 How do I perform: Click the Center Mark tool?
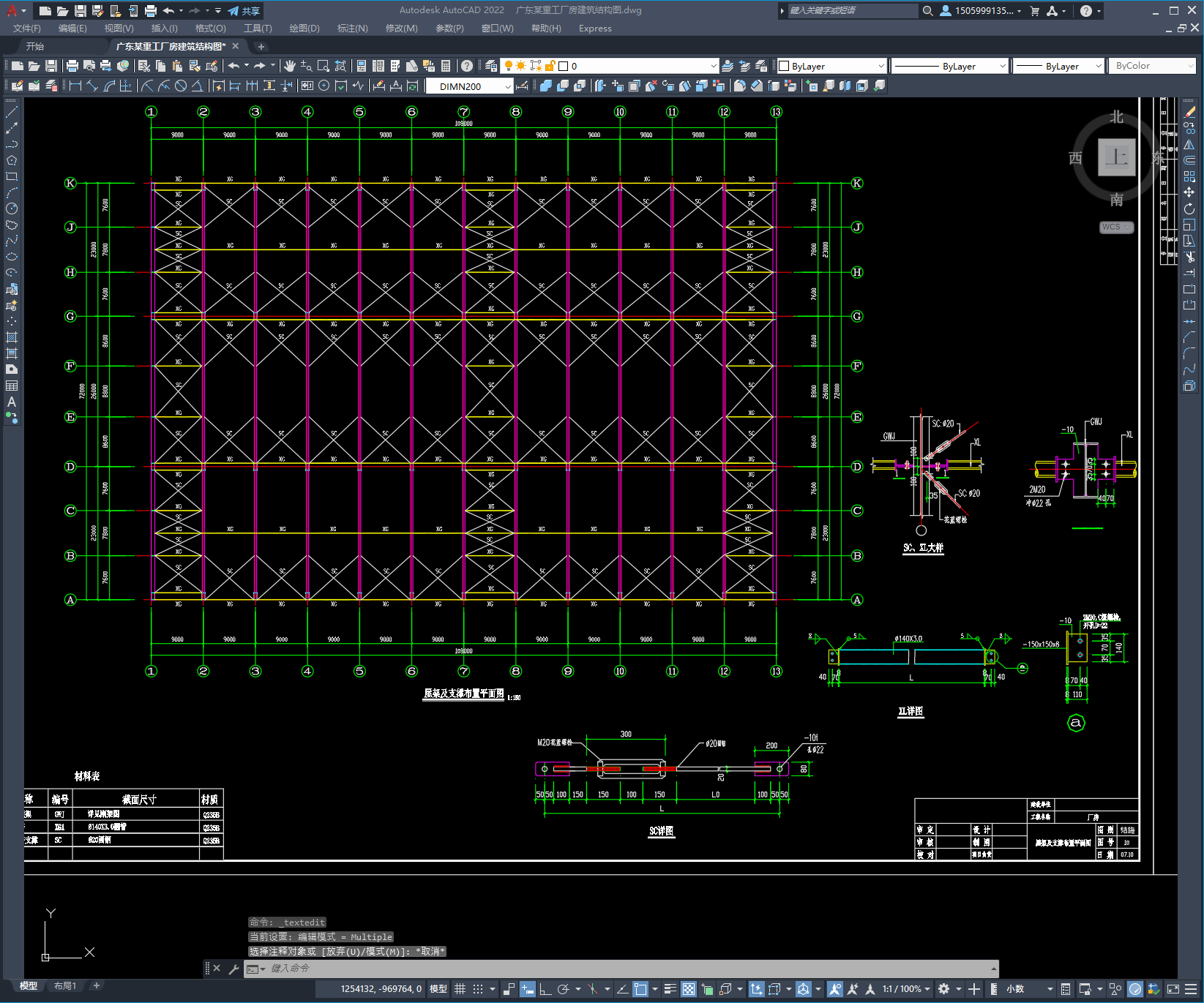point(324,86)
